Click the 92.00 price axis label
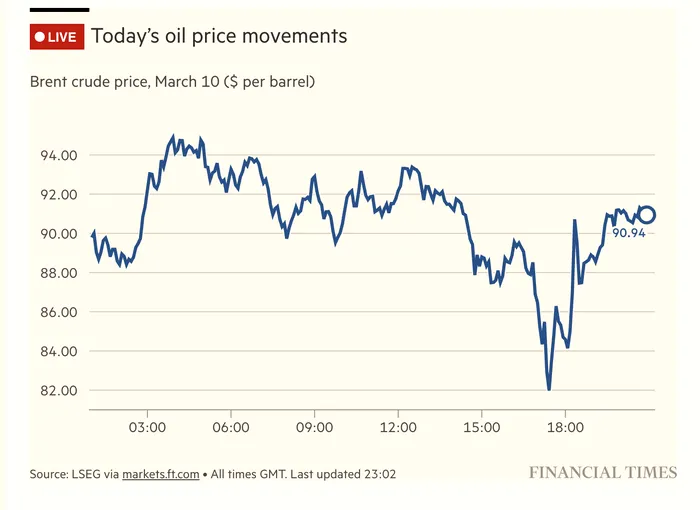Image resolution: width=700 pixels, height=510 pixels. pos(59,195)
